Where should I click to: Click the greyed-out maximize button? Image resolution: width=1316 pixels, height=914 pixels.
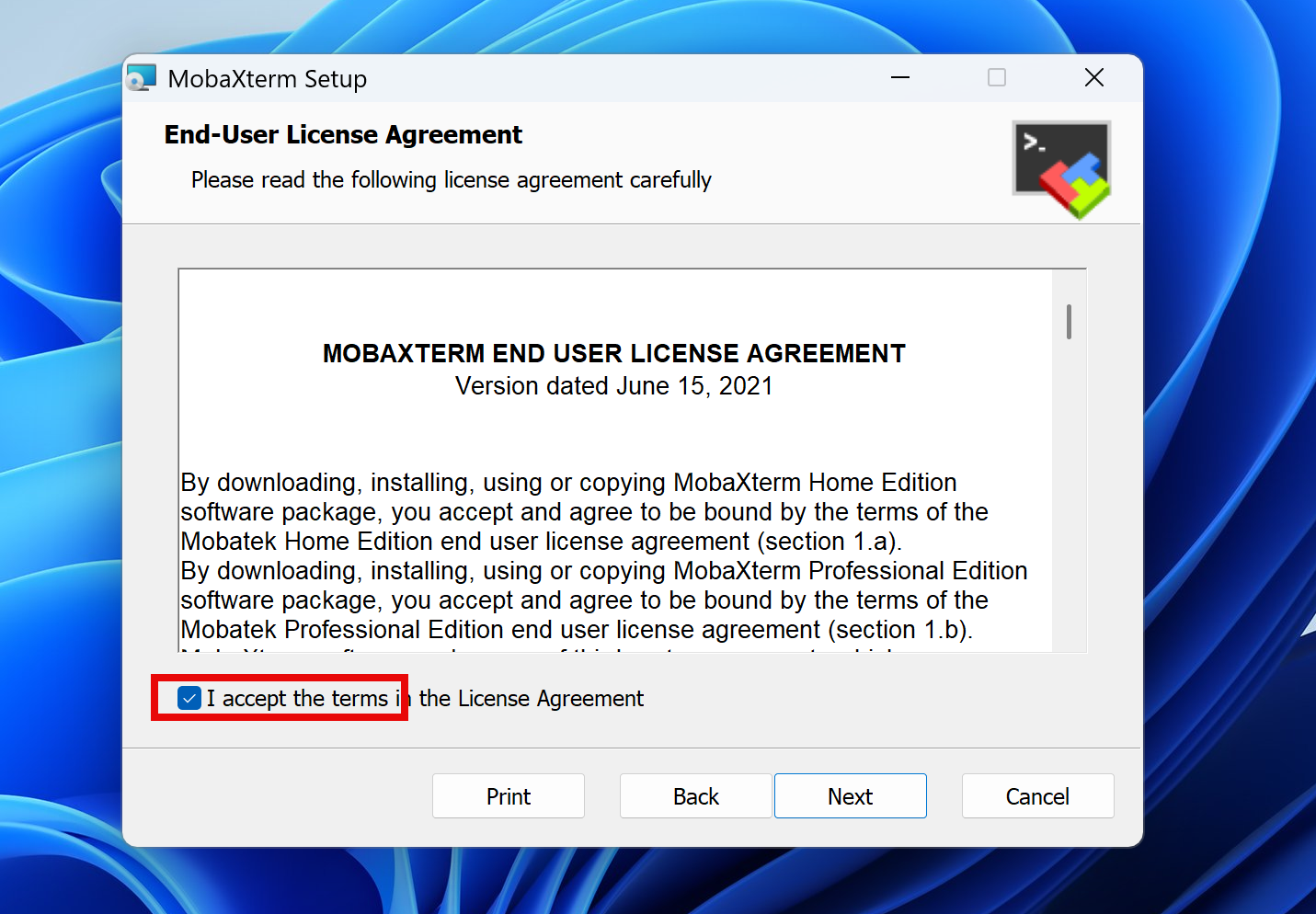click(996, 78)
